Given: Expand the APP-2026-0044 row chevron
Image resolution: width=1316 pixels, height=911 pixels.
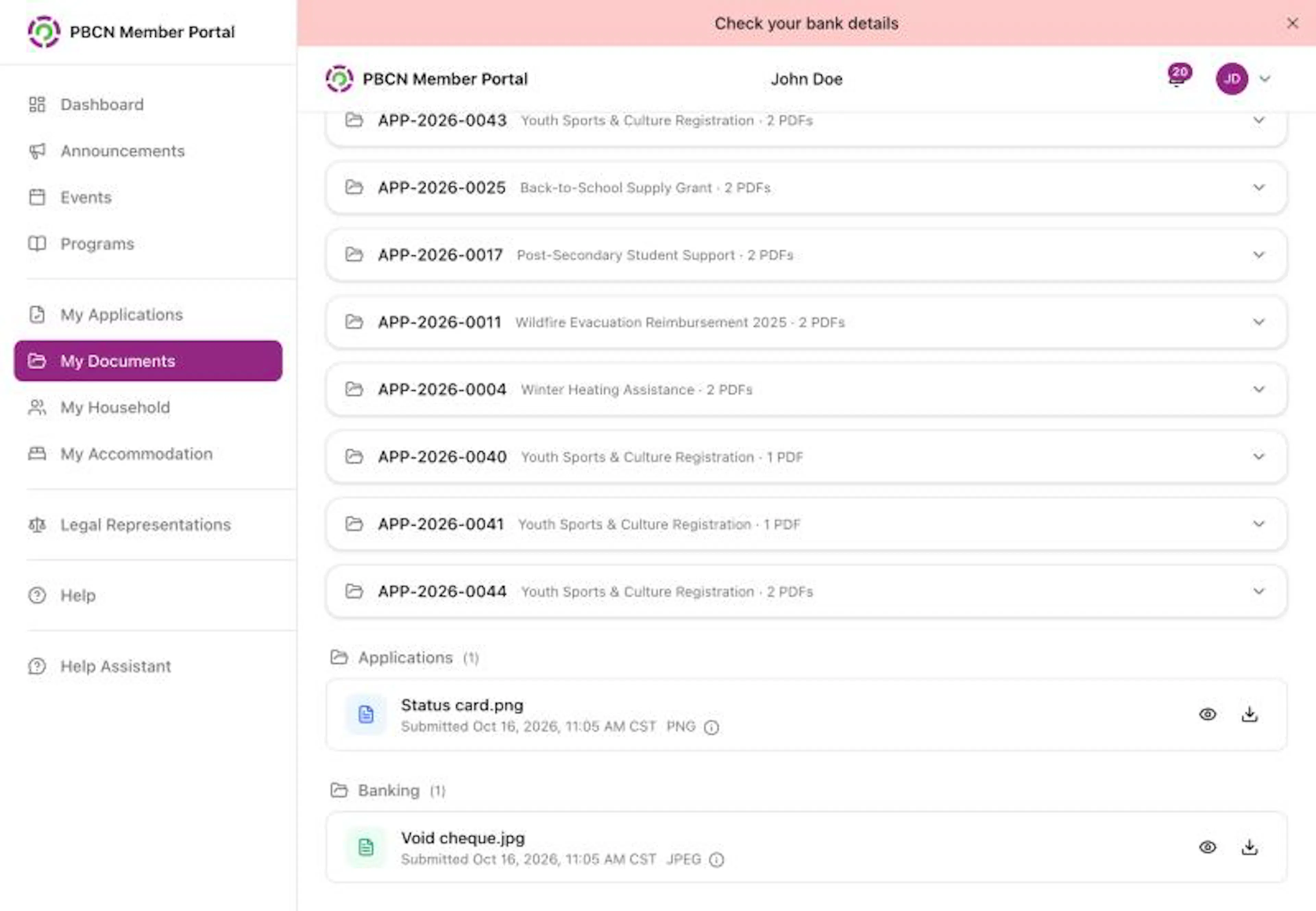Looking at the screenshot, I should pyautogui.click(x=1258, y=591).
